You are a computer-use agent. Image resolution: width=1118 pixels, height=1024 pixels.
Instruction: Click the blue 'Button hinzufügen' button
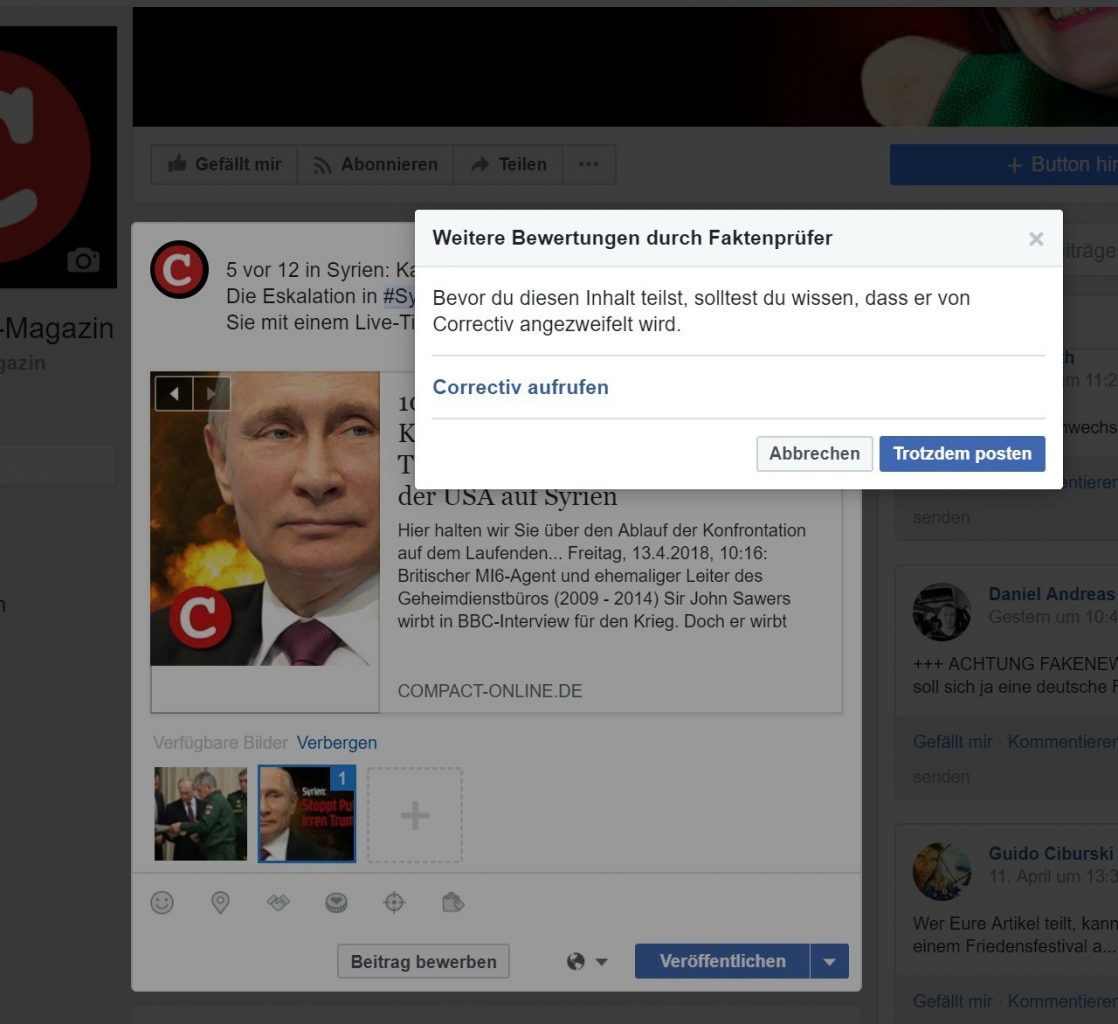pos(1004,165)
